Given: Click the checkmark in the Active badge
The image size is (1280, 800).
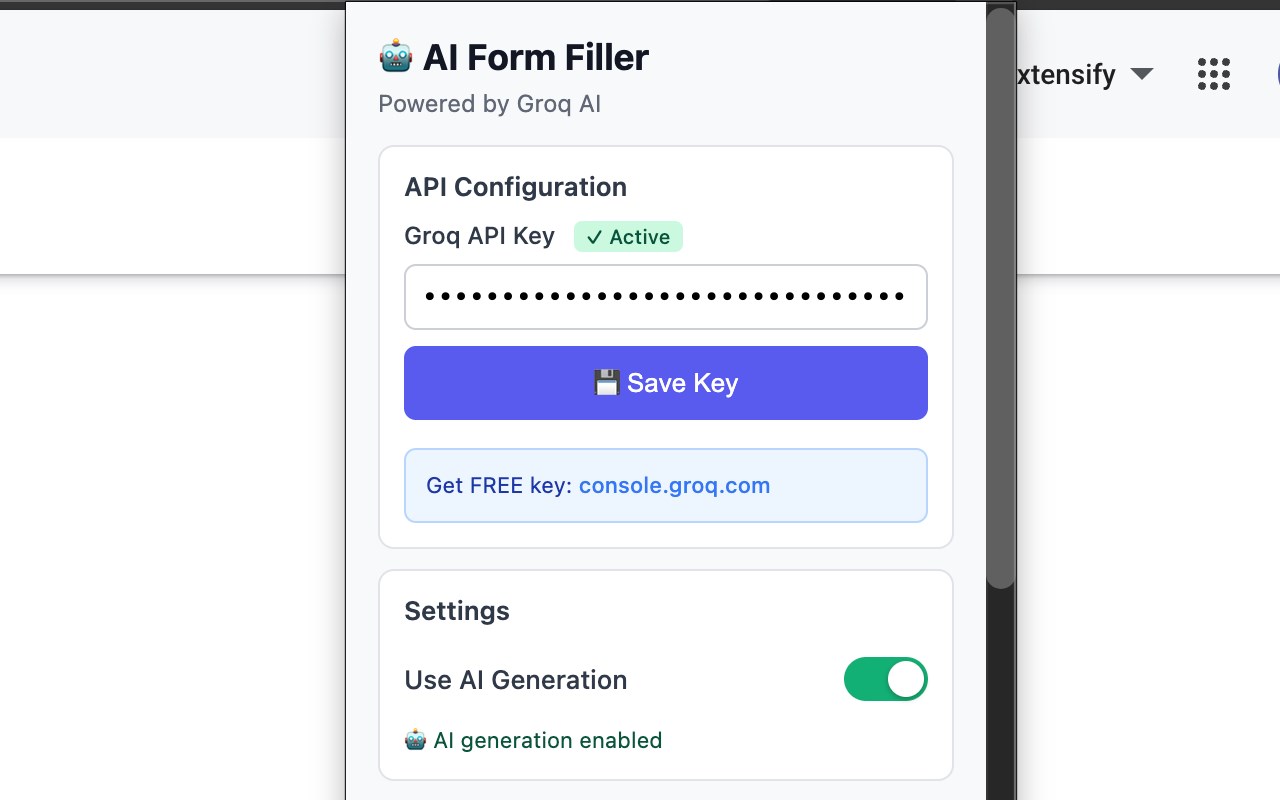Looking at the screenshot, I should 594,237.
